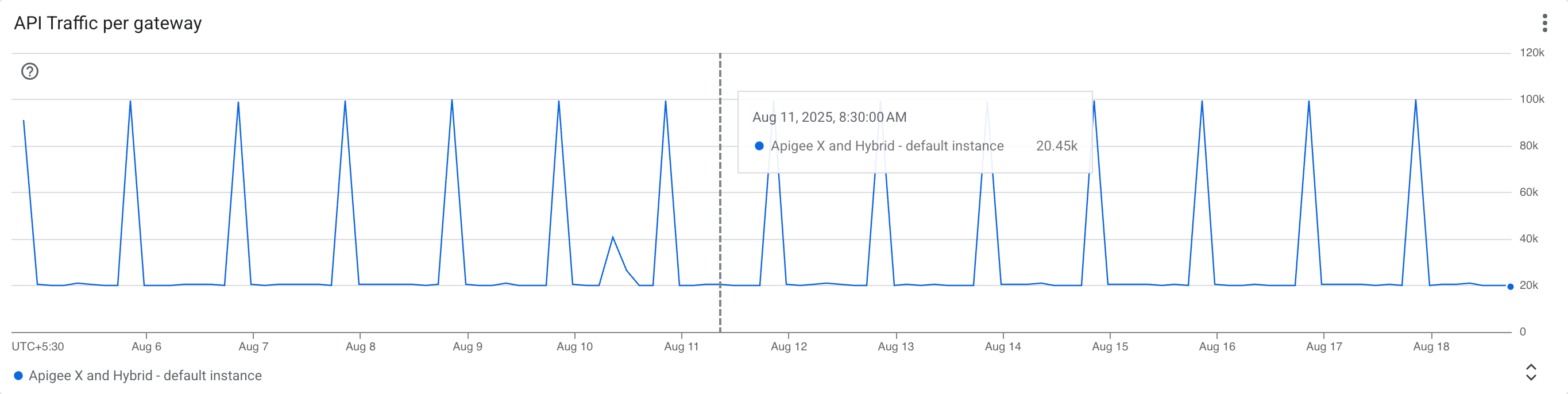Toggle the series line by clicking its legend entry
The image size is (1568, 394).
(x=146, y=376)
